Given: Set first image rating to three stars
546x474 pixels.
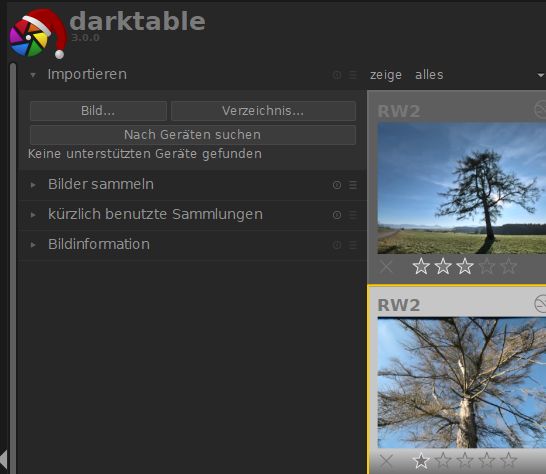Looking at the screenshot, I should coord(465,266).
